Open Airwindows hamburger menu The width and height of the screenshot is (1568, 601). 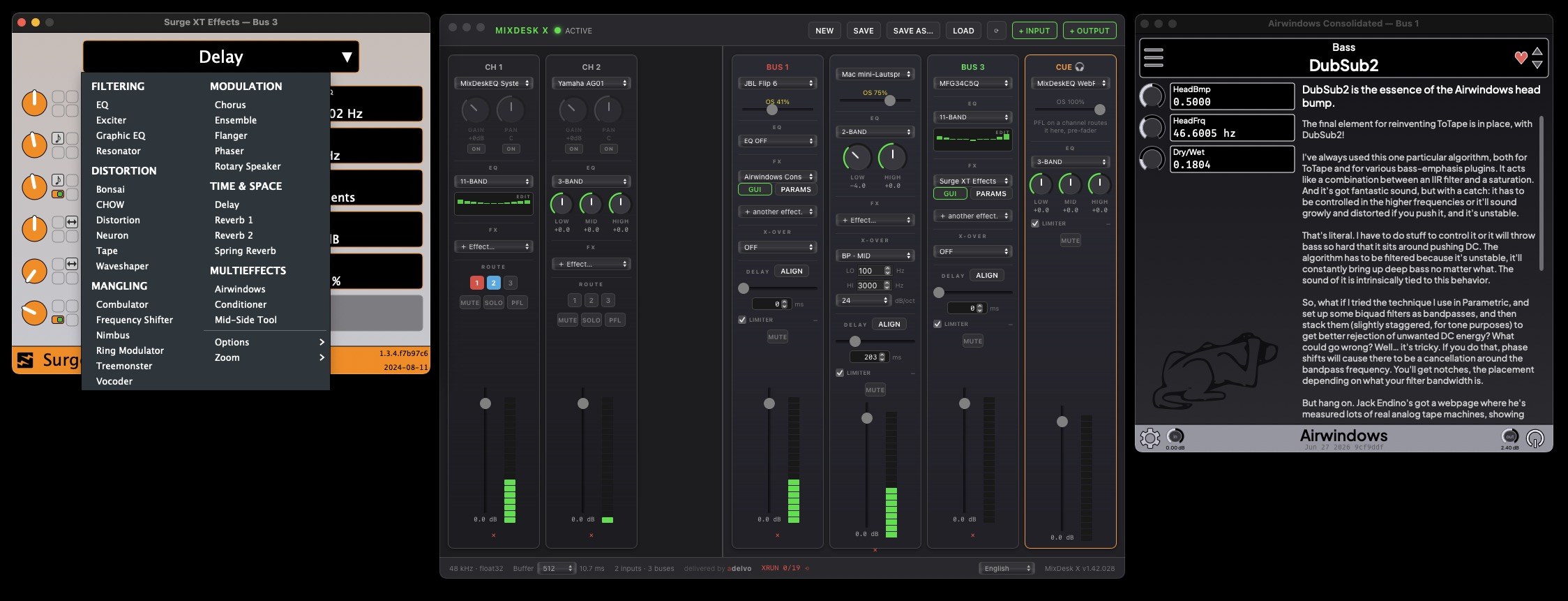point(1154,57)
